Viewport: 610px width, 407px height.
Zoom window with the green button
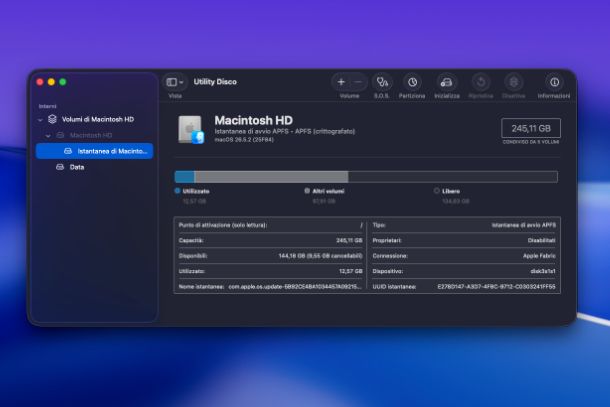63,82
